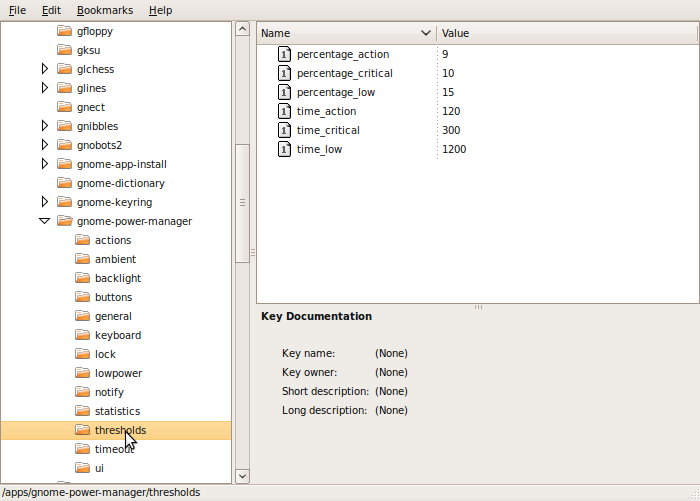
Task: Click the gnome-app-install folder icon
Action: pos(65,164)
